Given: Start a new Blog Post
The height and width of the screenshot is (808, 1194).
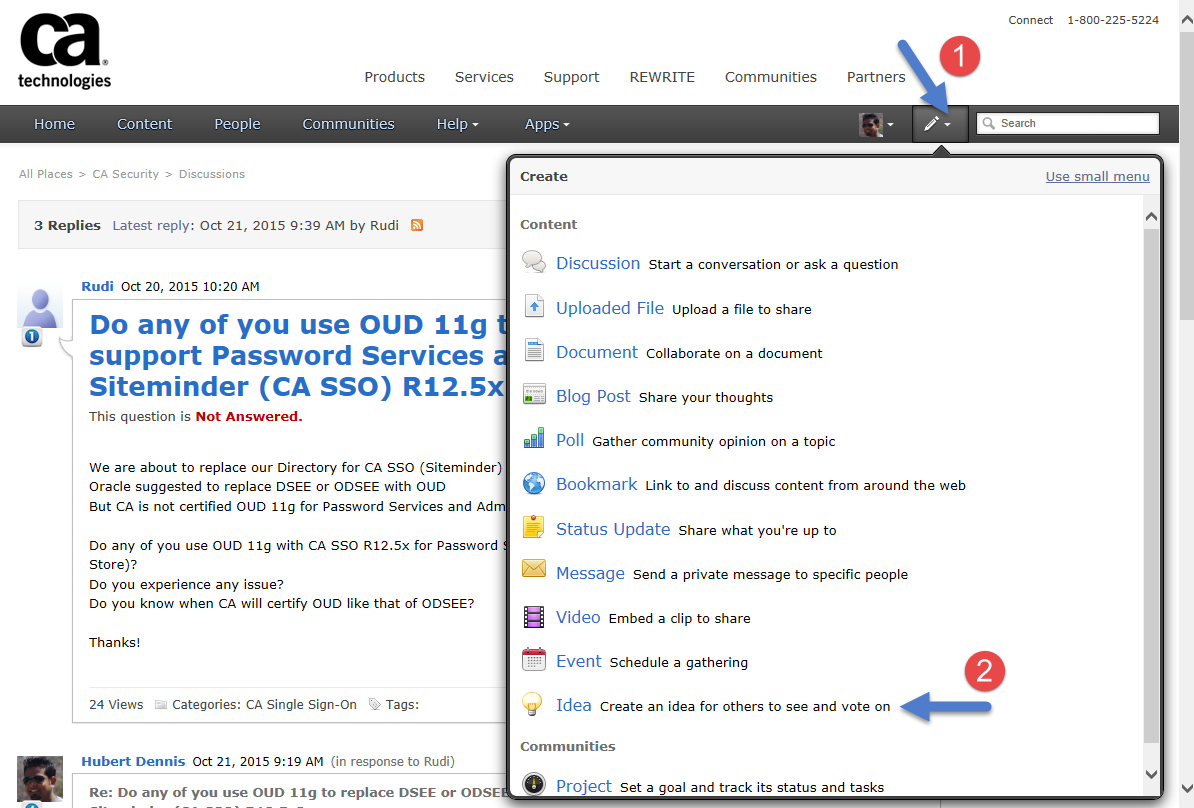Looking at the screenshot, I should coord(593,397).
